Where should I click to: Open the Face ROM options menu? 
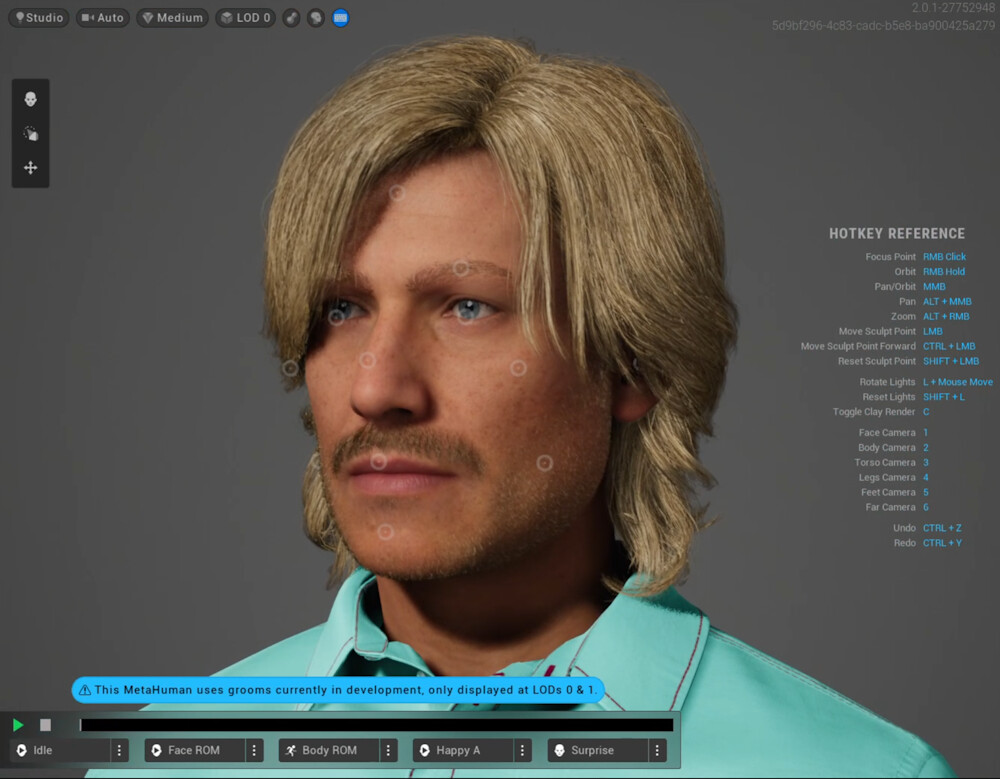(x=255, y=749)
